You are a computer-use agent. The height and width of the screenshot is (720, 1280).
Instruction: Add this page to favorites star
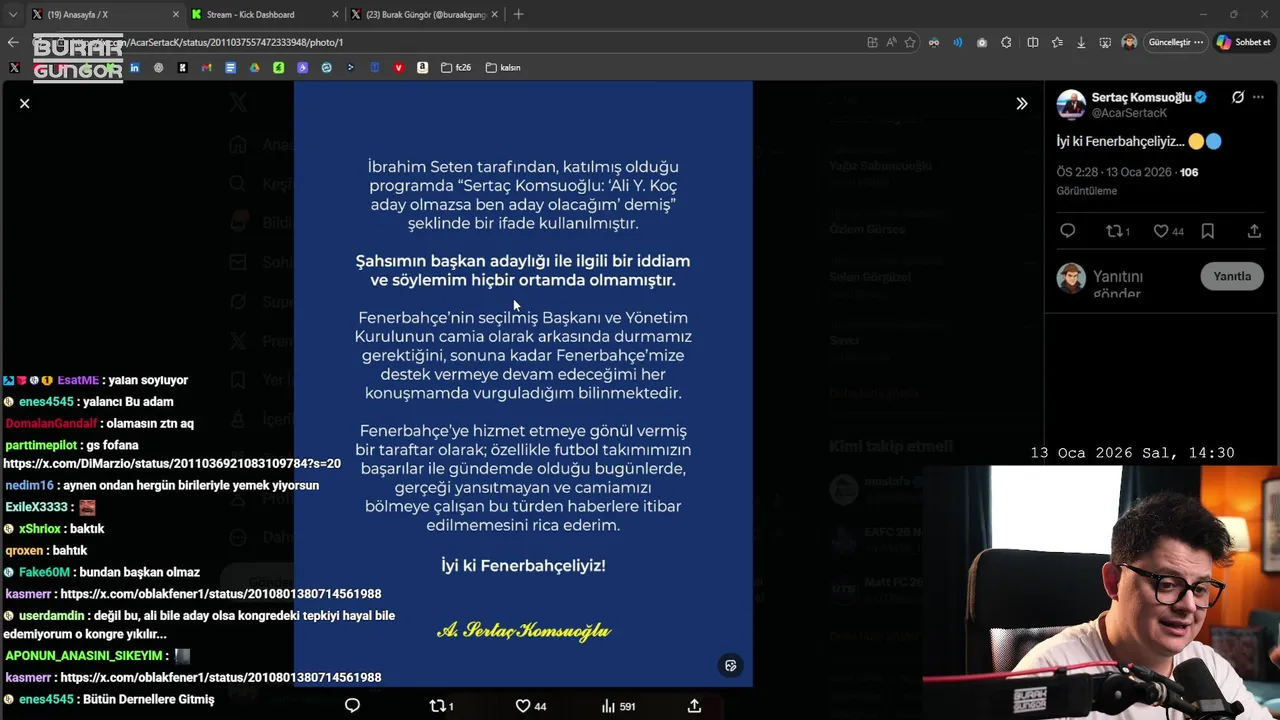(910, 42)
